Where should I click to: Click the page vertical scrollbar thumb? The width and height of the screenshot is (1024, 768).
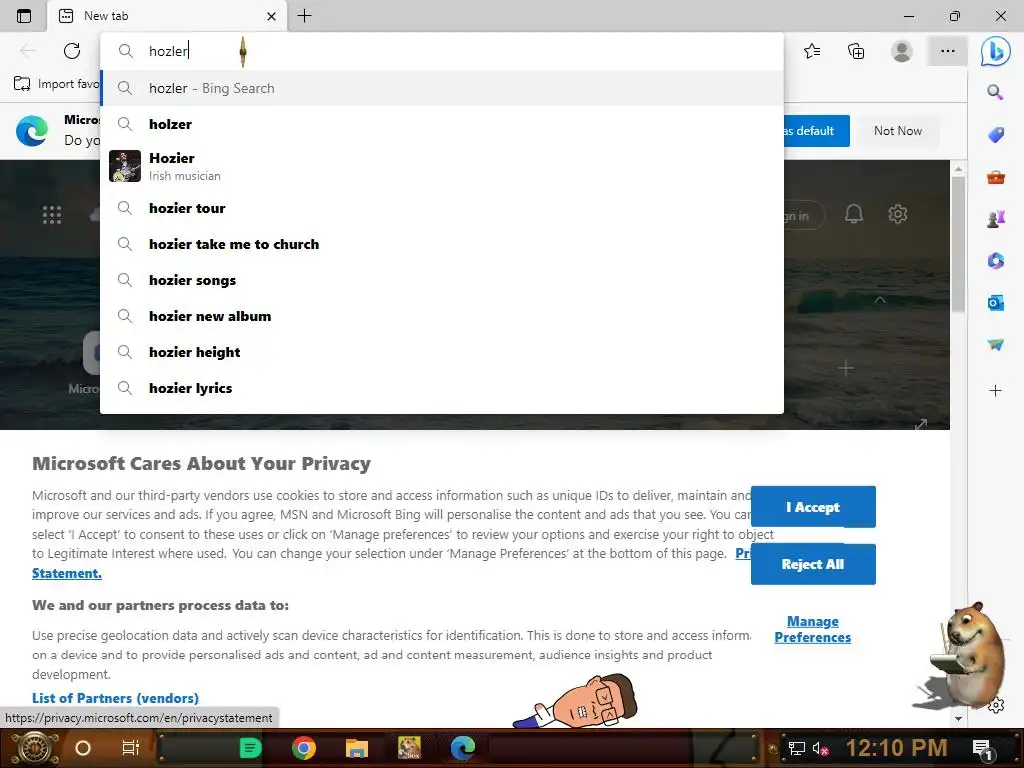(x=958, y=244)
